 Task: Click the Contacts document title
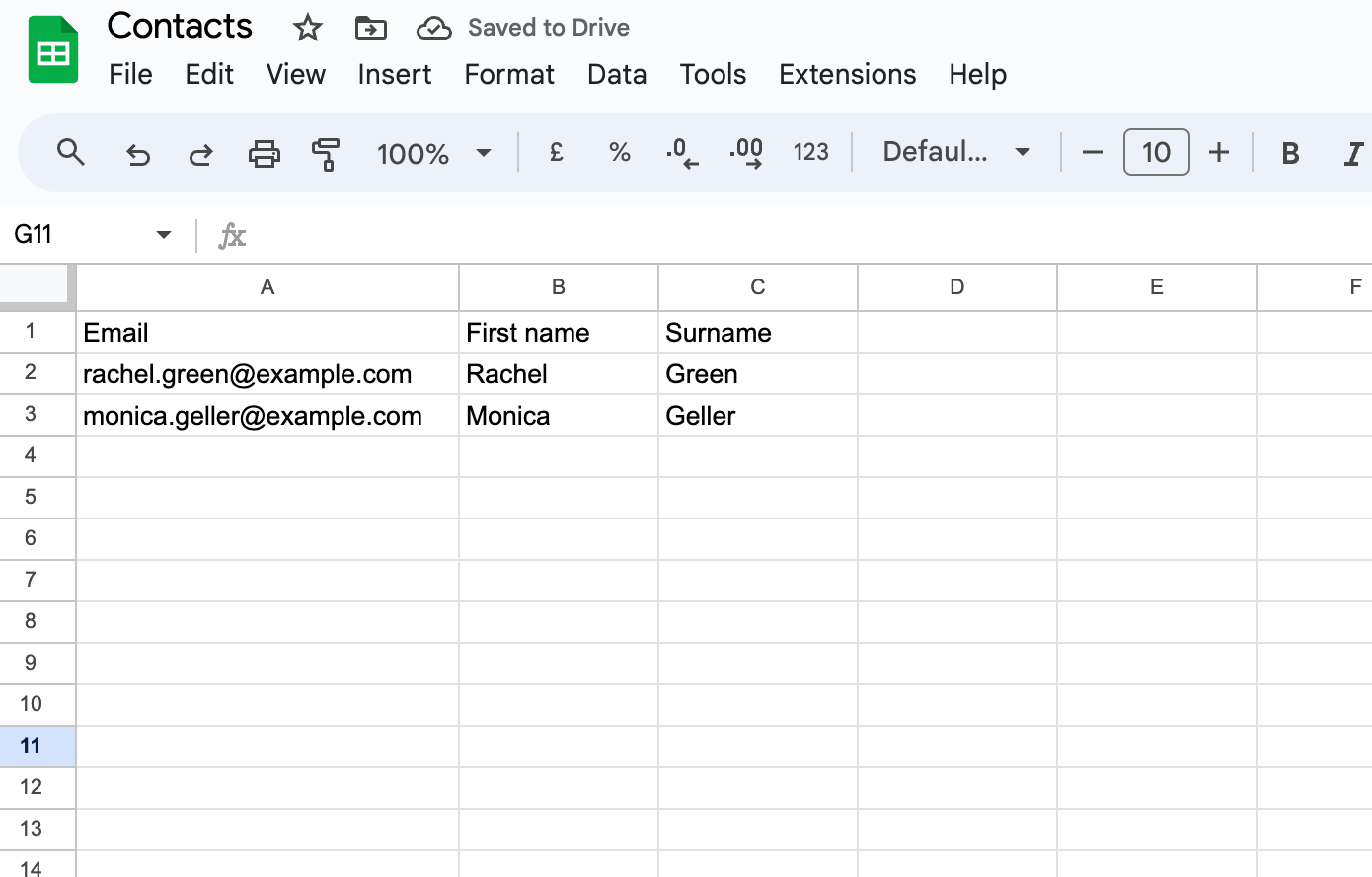(x=180, y=27)
